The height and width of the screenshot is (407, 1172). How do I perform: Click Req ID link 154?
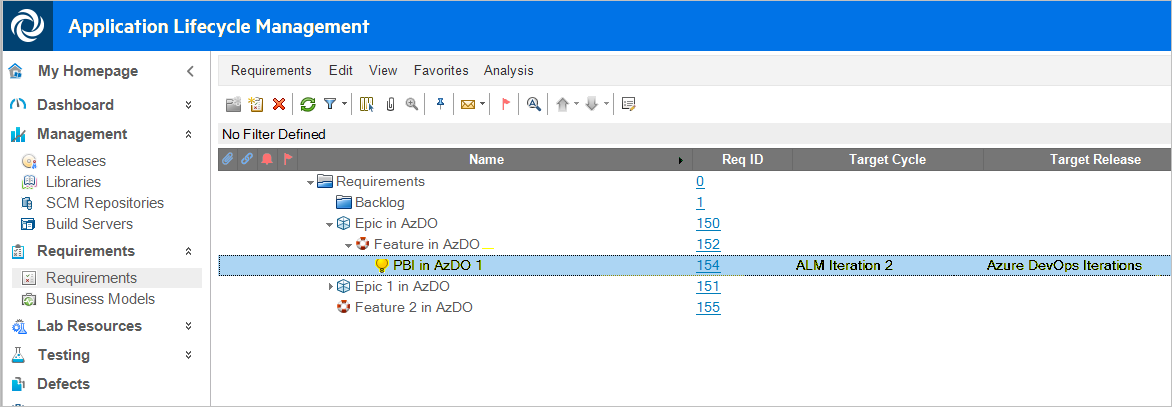tap(708, 265)
